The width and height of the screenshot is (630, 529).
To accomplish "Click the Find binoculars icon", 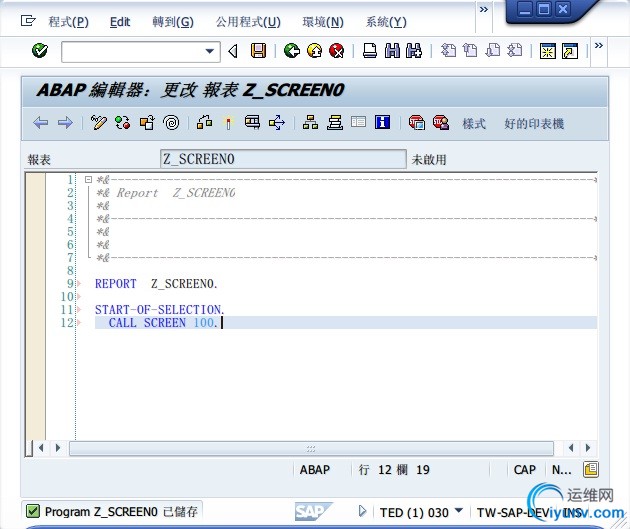I will point(392,51).
